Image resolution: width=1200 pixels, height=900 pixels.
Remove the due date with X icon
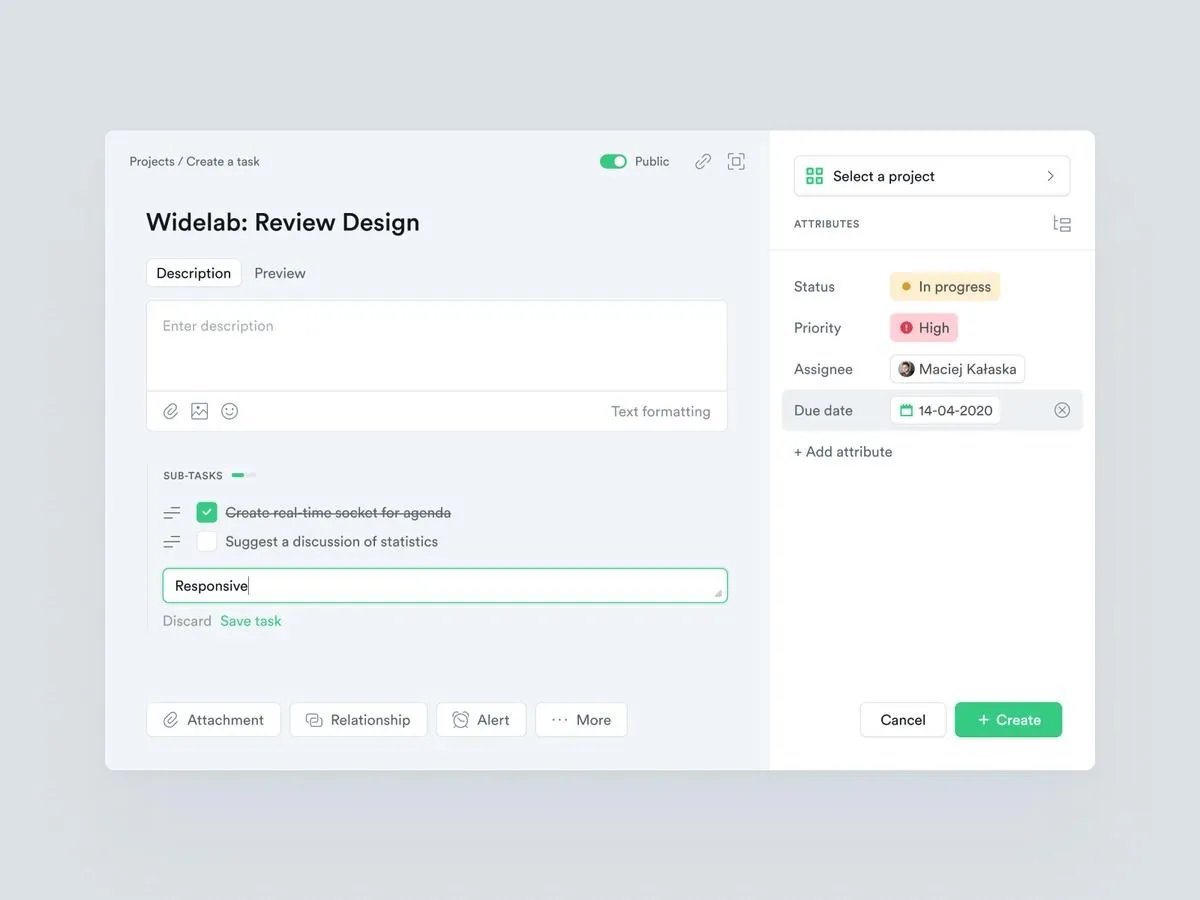click(x=1062, y=410)
